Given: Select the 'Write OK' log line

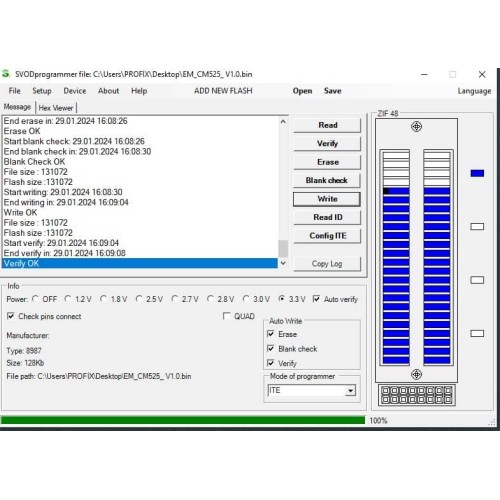Looking at the screenshot, I should [140, 212].
